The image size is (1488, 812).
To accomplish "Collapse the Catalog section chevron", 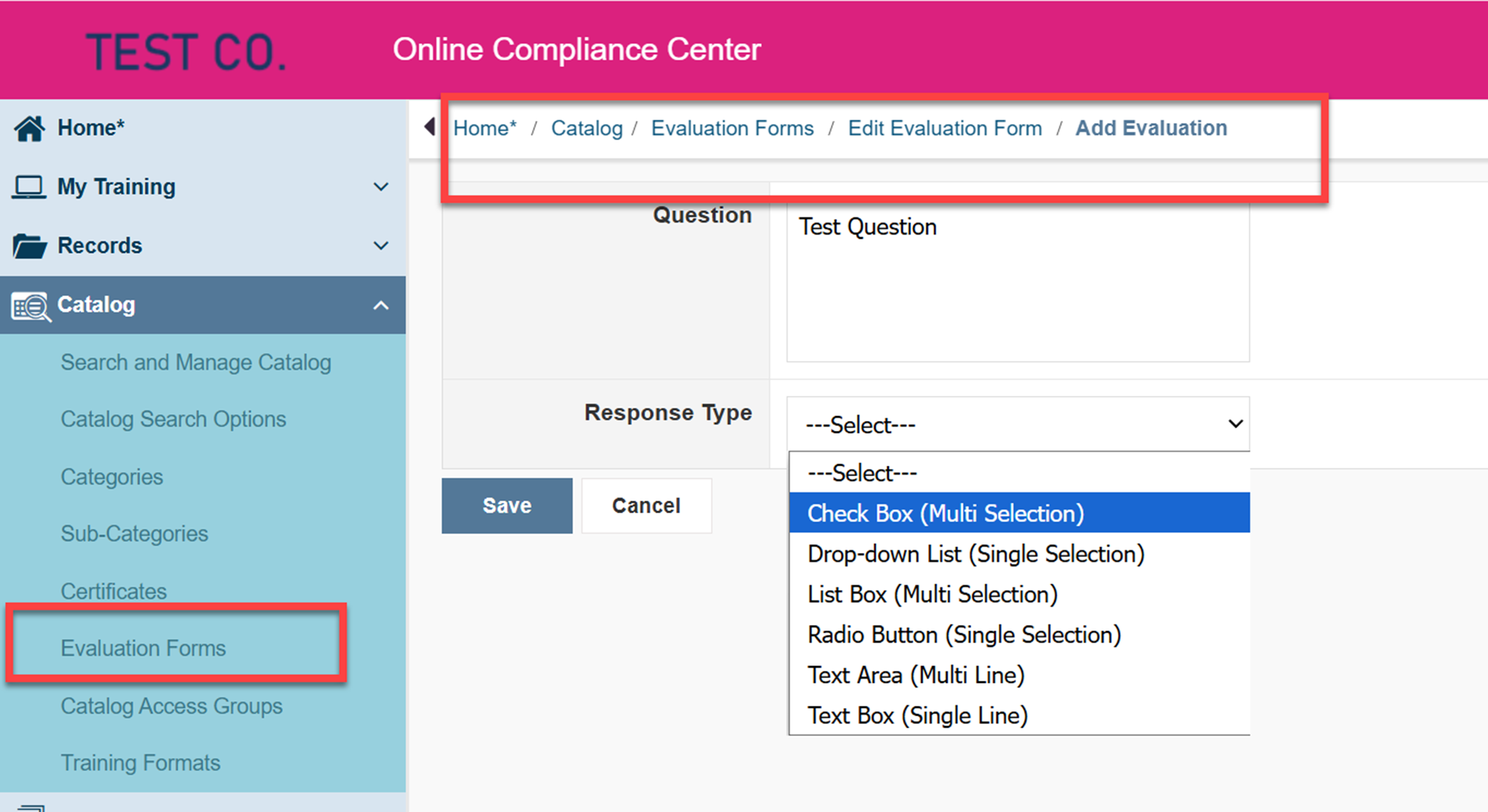I will (381, 305).
